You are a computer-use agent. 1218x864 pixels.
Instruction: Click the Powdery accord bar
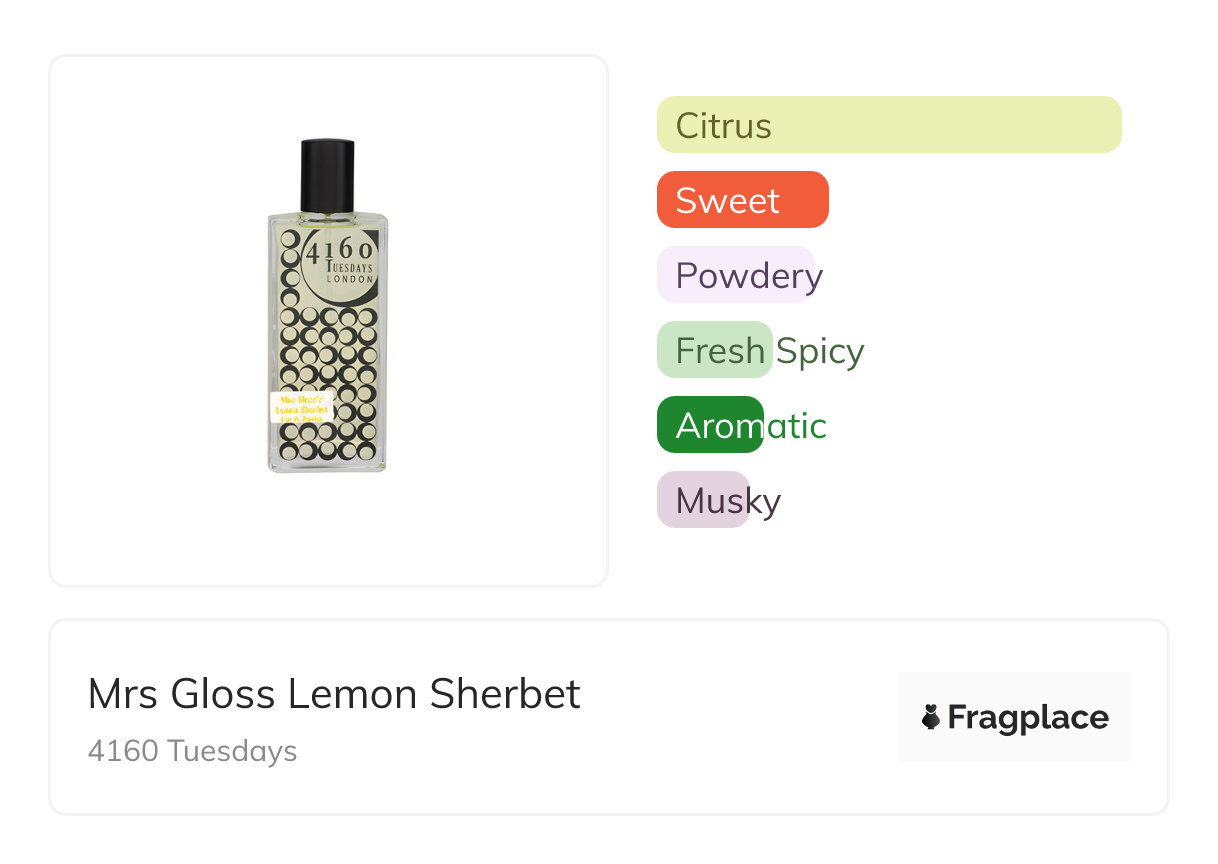tap(735, 275)
